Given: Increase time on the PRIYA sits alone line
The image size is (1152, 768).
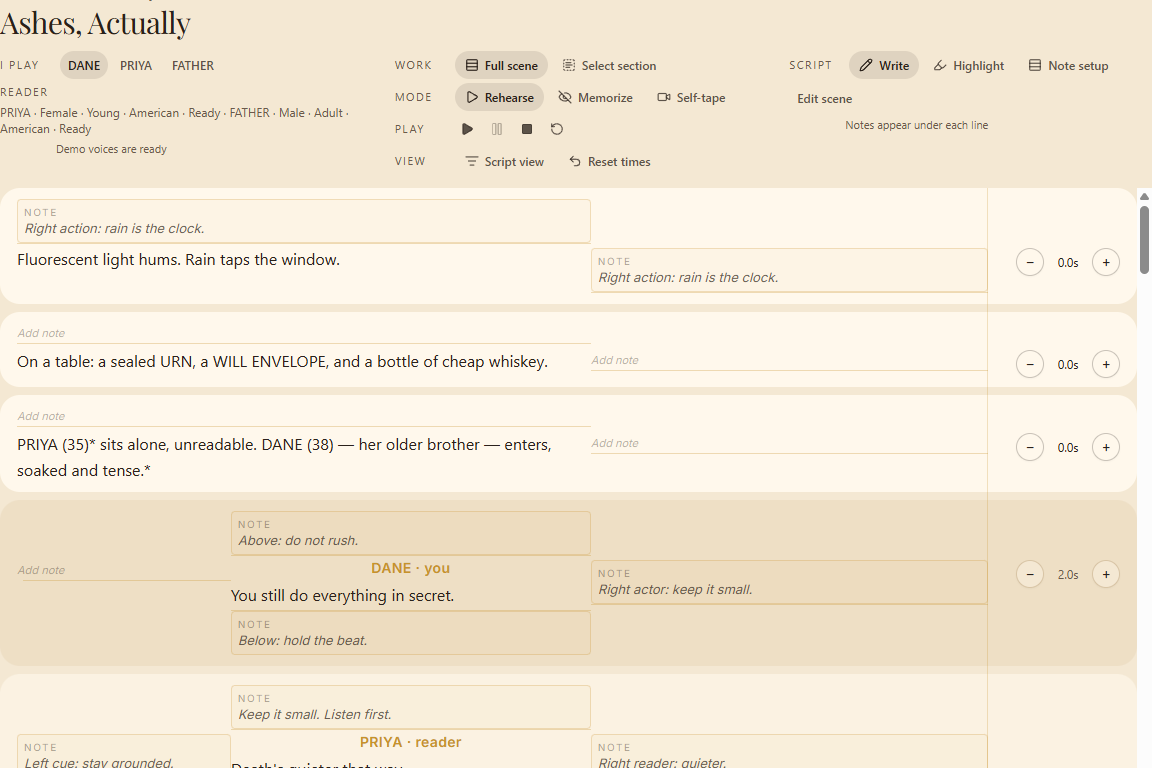Looking at the screenshot, I should 1106,448.
